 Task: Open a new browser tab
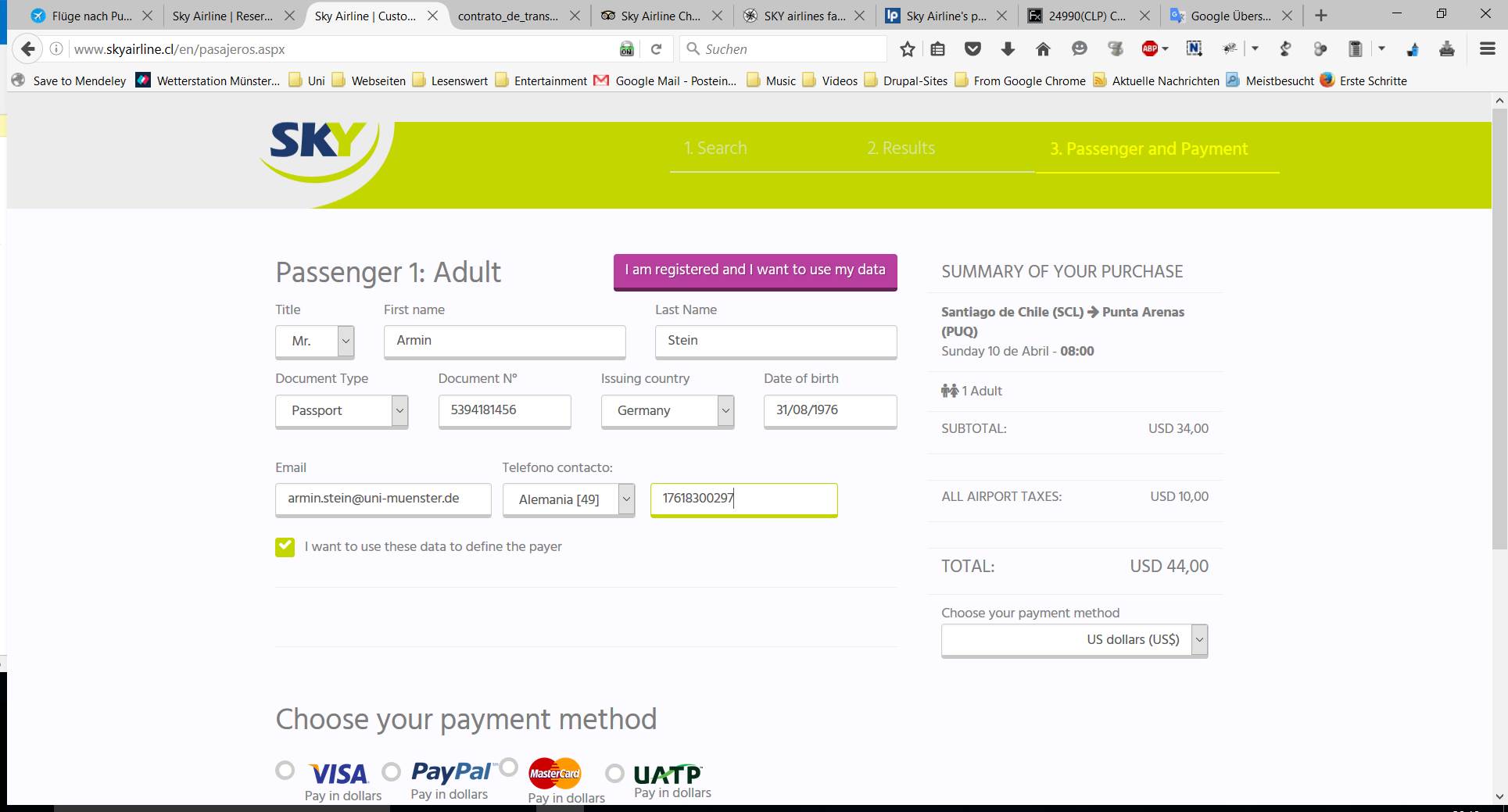pyautogui.click(x=1321, y=16)
